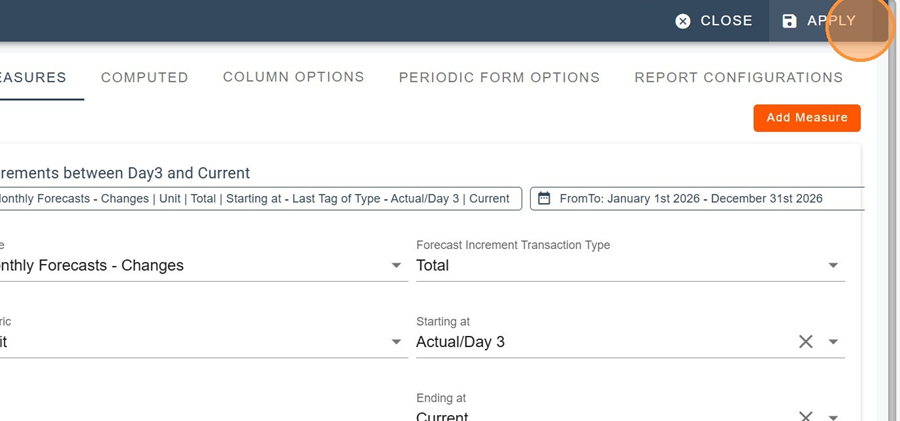The height and width of the screenshot is (421, 900).
Task: Select the PERIODIC FORM OPTIONS tab
Action: pyautogui.click(x=499, y=77)
